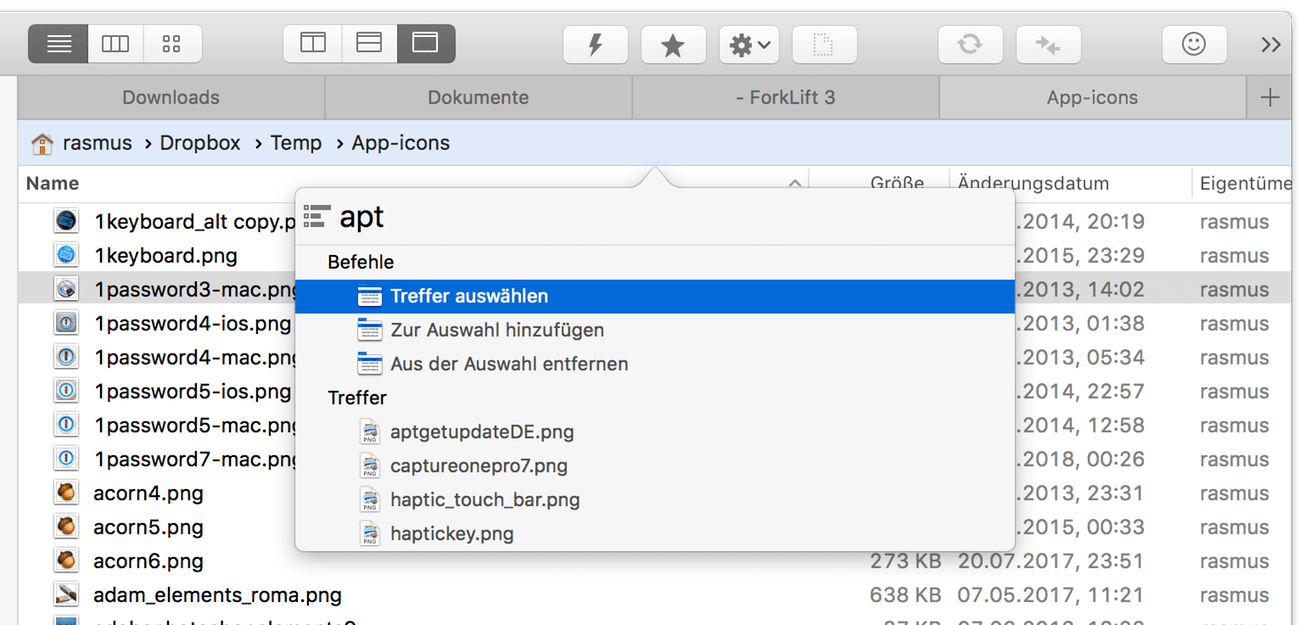Click the 1password5-ios.png file icon
This screenshot has width=1300, height=625.
66,391
